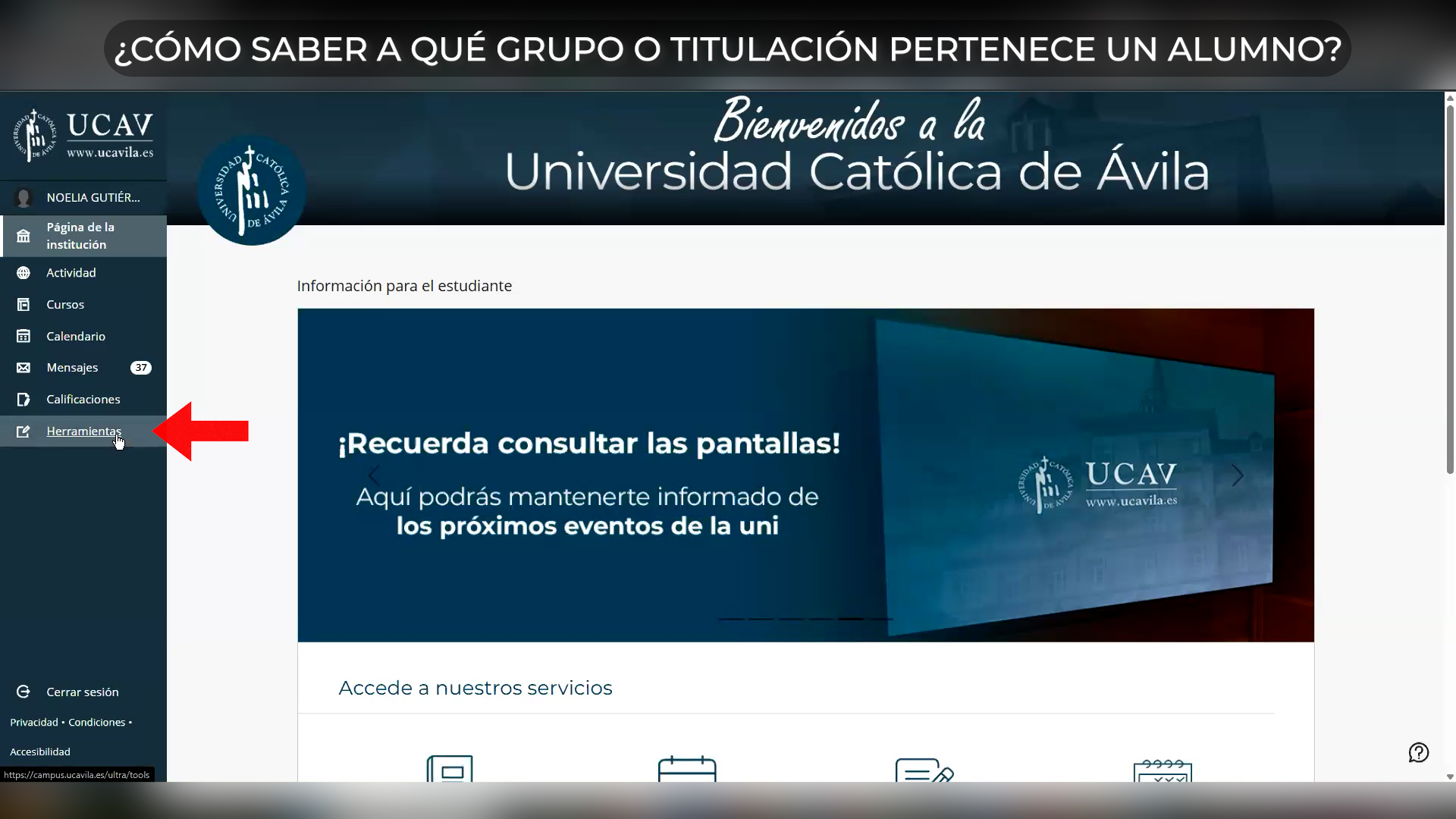Viewport: 1456px width, 819px height.
Task: Click the Recuerda consultar las pantallas banner
Action: [x=805, y=475]
